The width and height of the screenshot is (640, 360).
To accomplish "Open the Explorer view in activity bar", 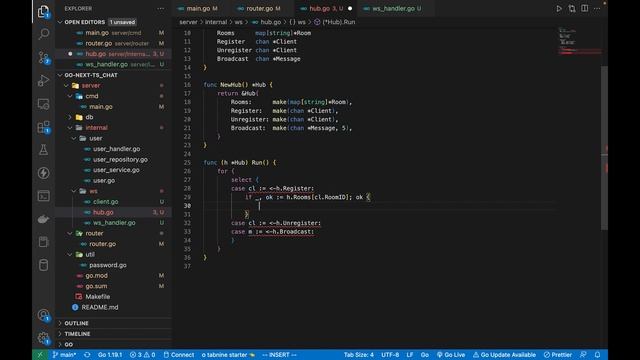I will (43, 11).
